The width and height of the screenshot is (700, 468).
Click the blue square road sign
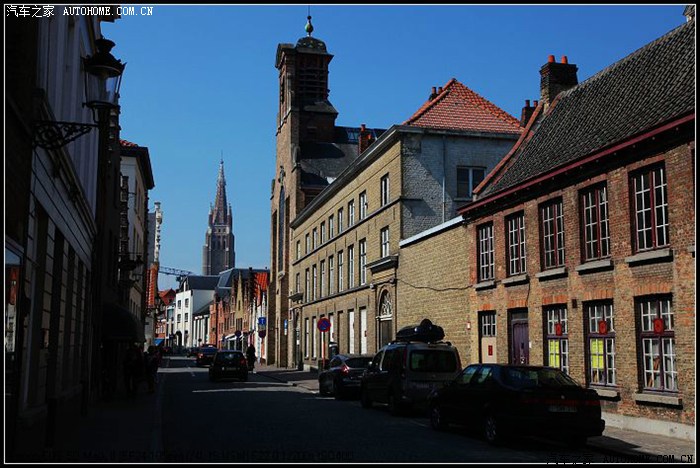click(262, 323)
